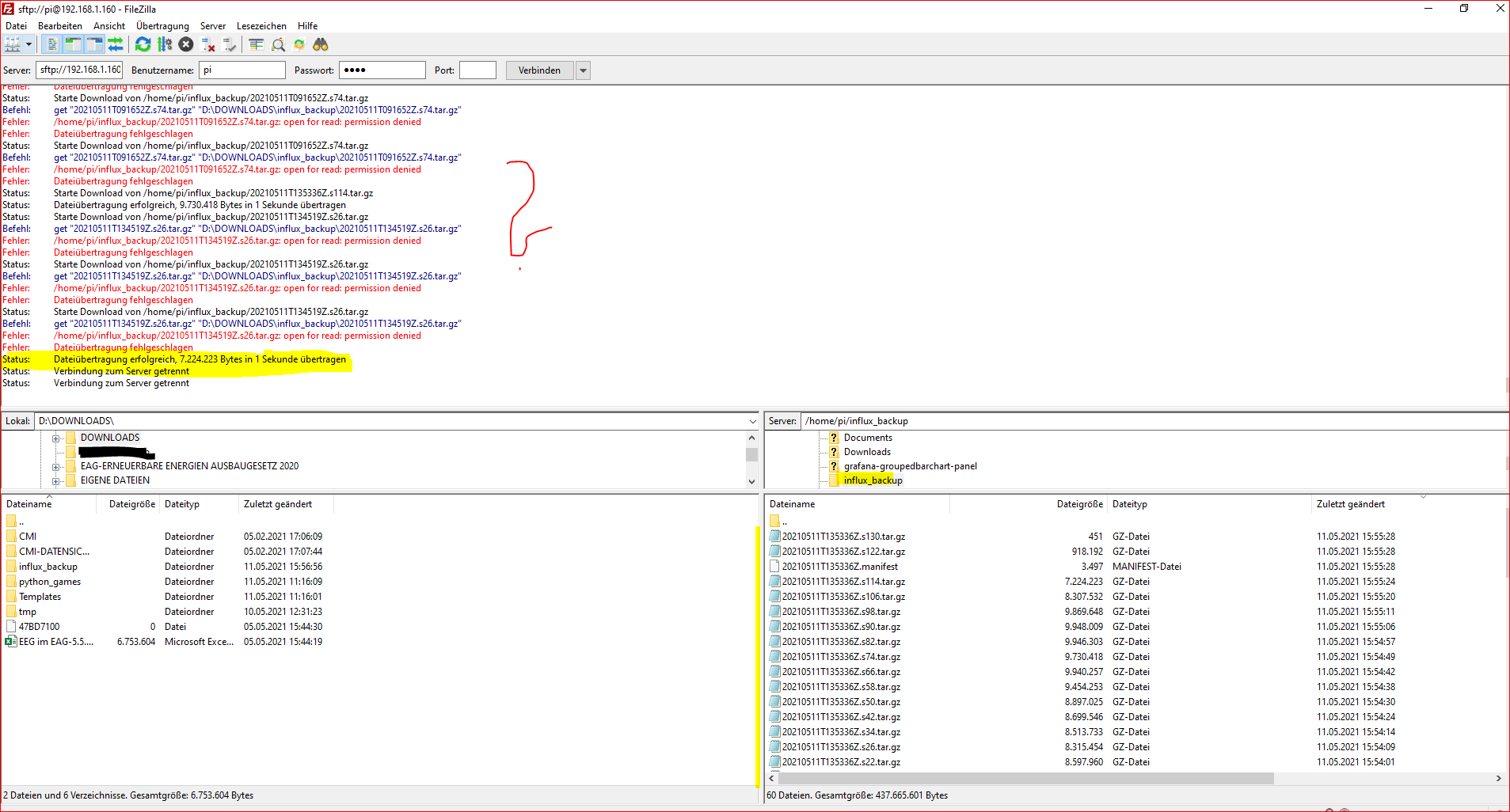Expand DOWNLOADS folder in local tree

click(x=56, y=438)
